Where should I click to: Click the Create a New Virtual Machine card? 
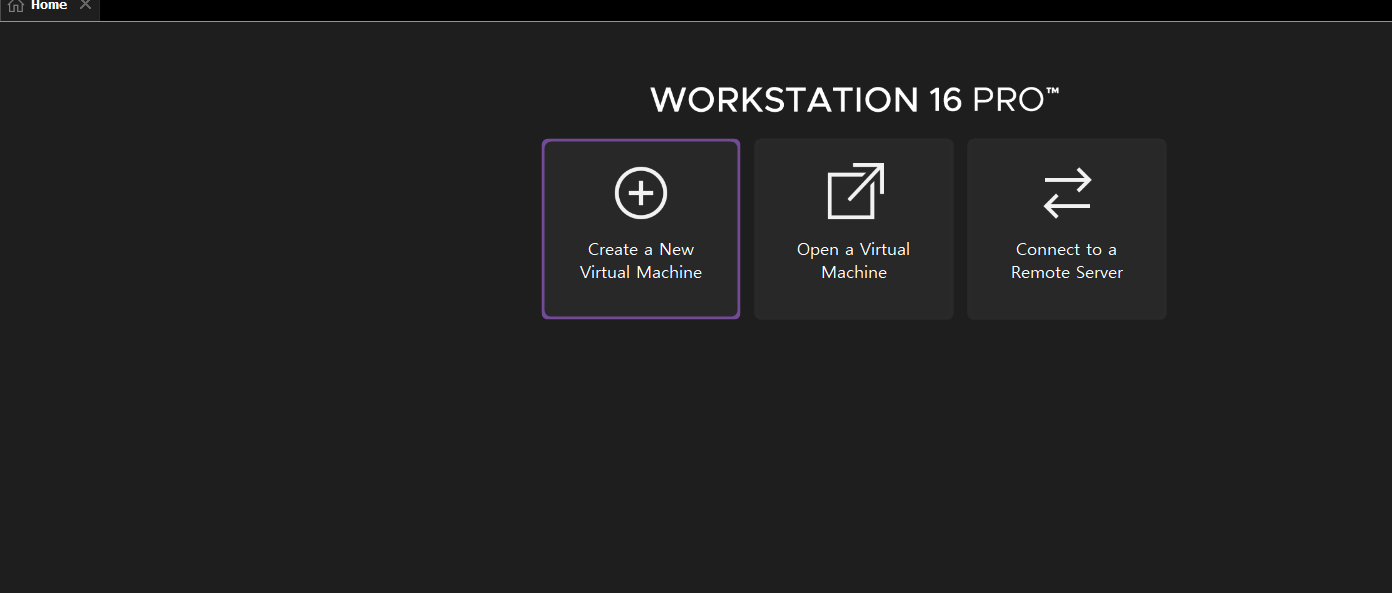(x=641, y=229)
